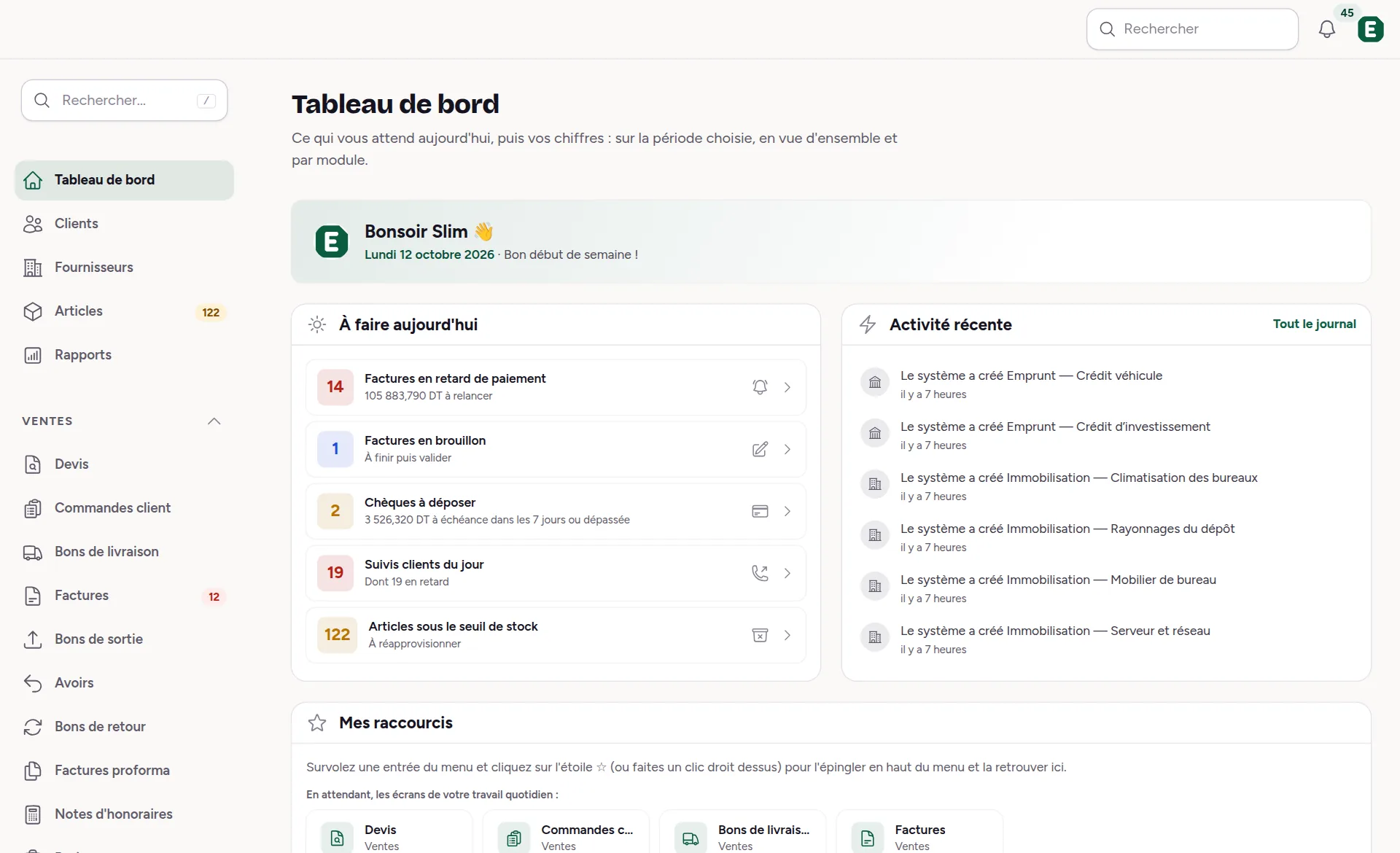The image size is (1400, 853).
Task: Click 105 883,790 DT à relancer text
Action: tap(428, 396)
